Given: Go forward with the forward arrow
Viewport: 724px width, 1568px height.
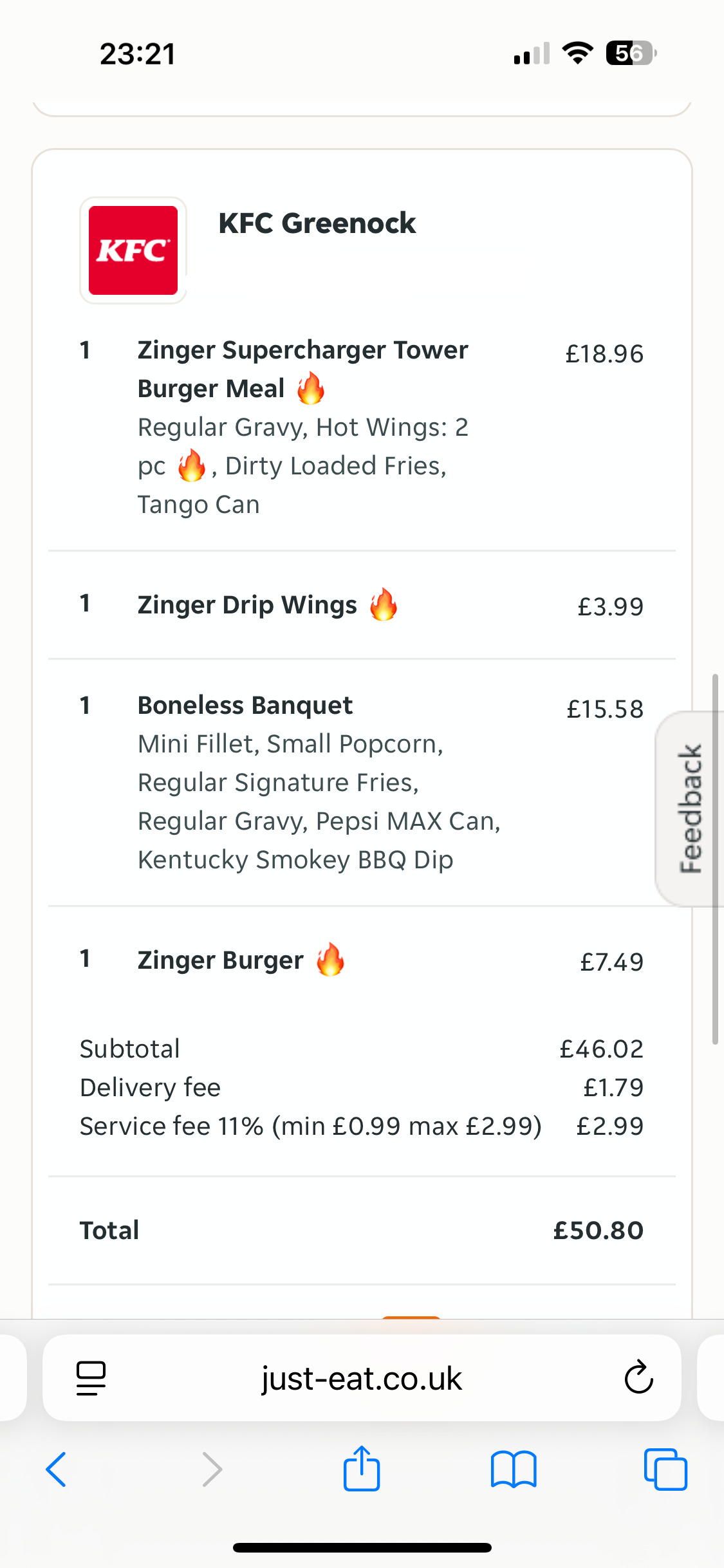Looking at the screenshot, I should (x=212, y=1470).
